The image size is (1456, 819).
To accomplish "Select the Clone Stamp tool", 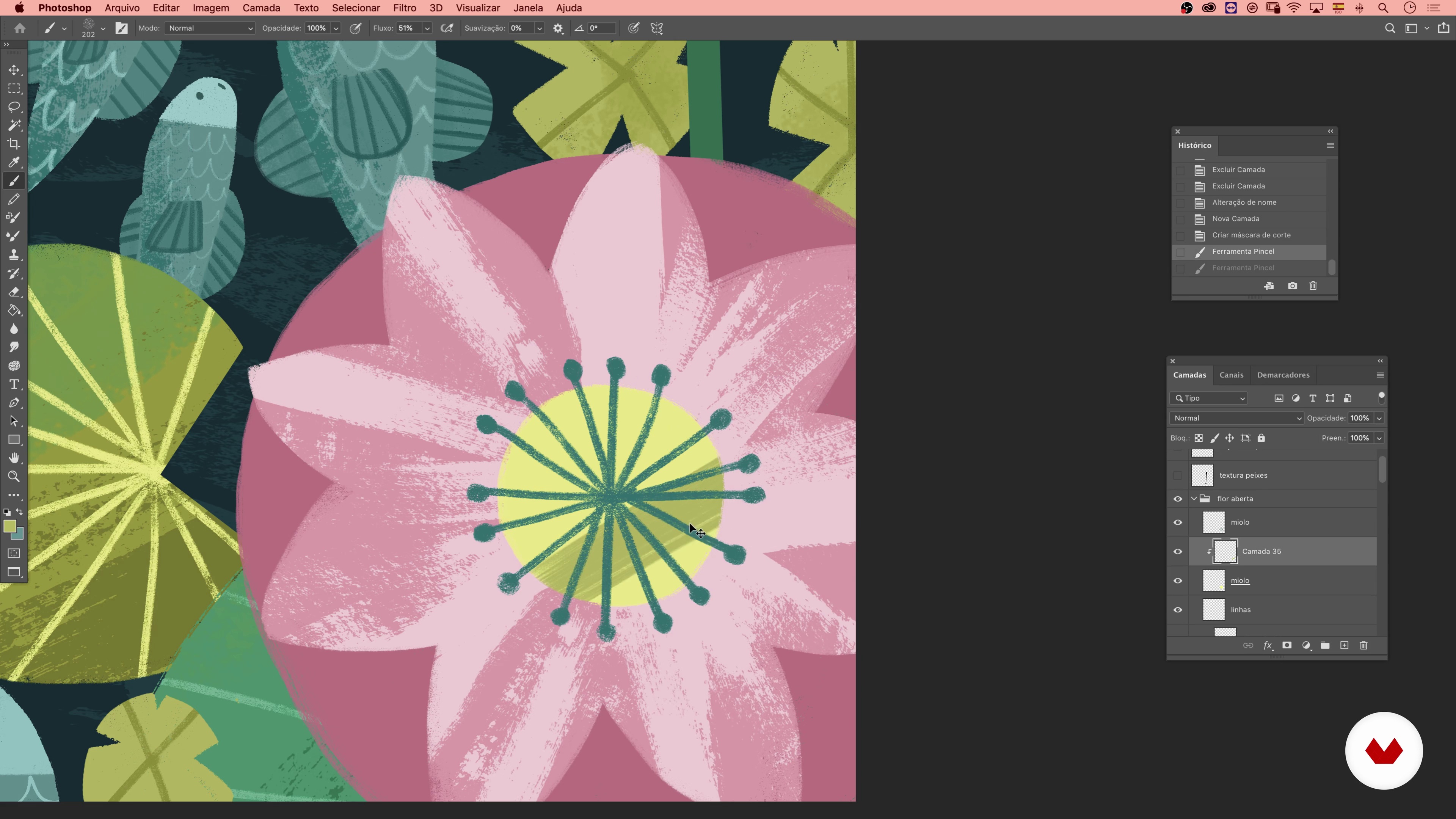I will (x=14, y=254).
